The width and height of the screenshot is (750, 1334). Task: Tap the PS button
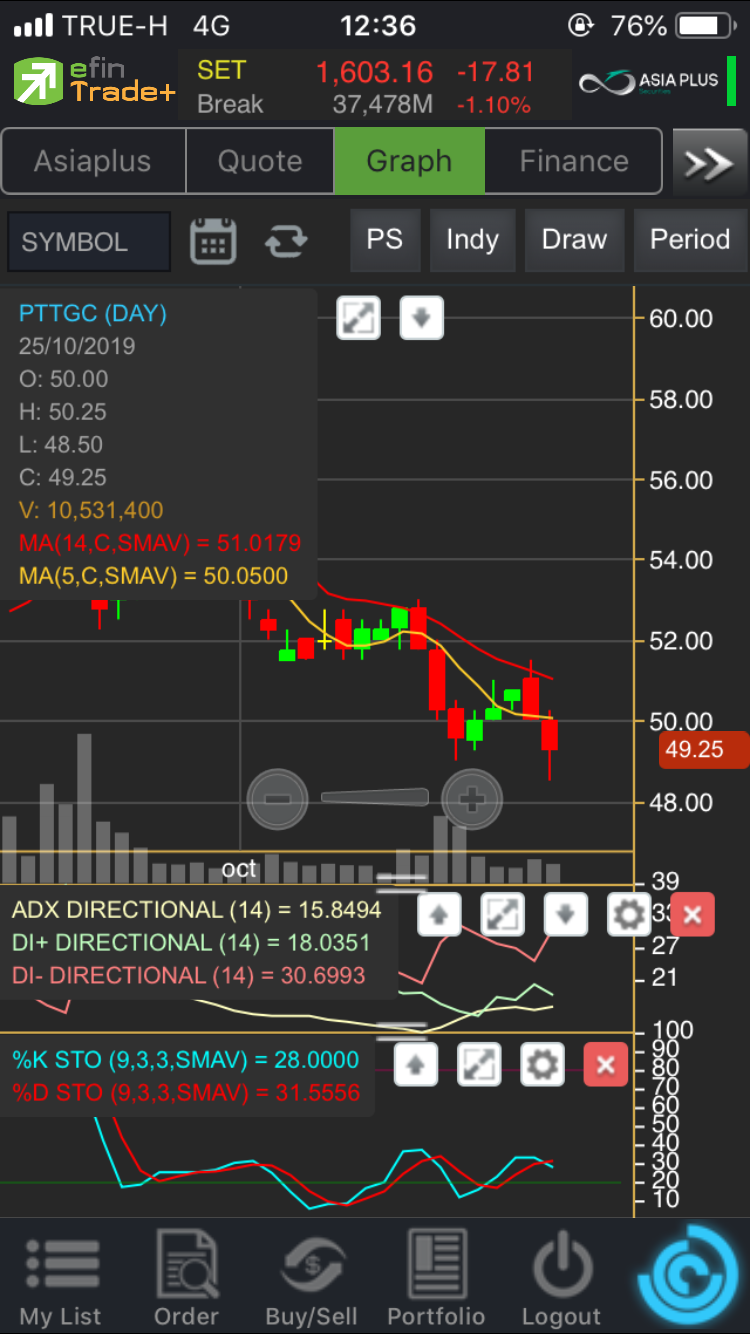(x=384, y=240)
